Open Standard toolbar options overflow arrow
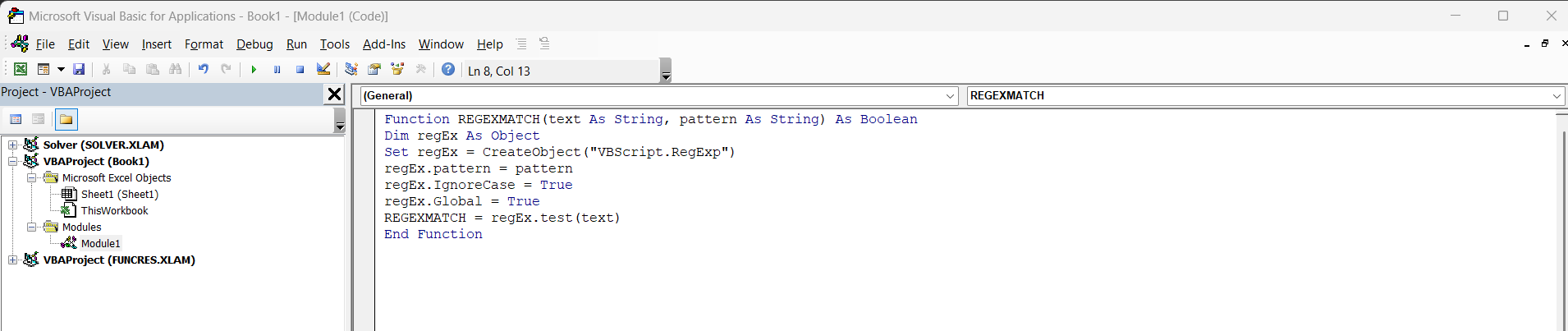Screen dimensions: 1568x331 (666, 71)
